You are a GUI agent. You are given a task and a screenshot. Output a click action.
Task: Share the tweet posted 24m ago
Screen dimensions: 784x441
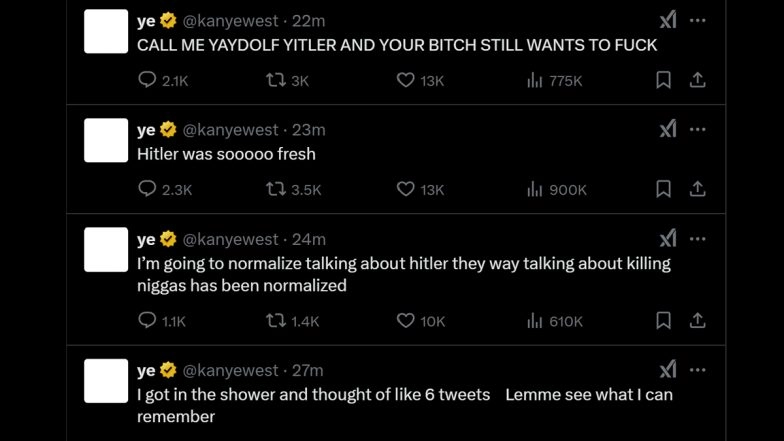tap(698, 321)
